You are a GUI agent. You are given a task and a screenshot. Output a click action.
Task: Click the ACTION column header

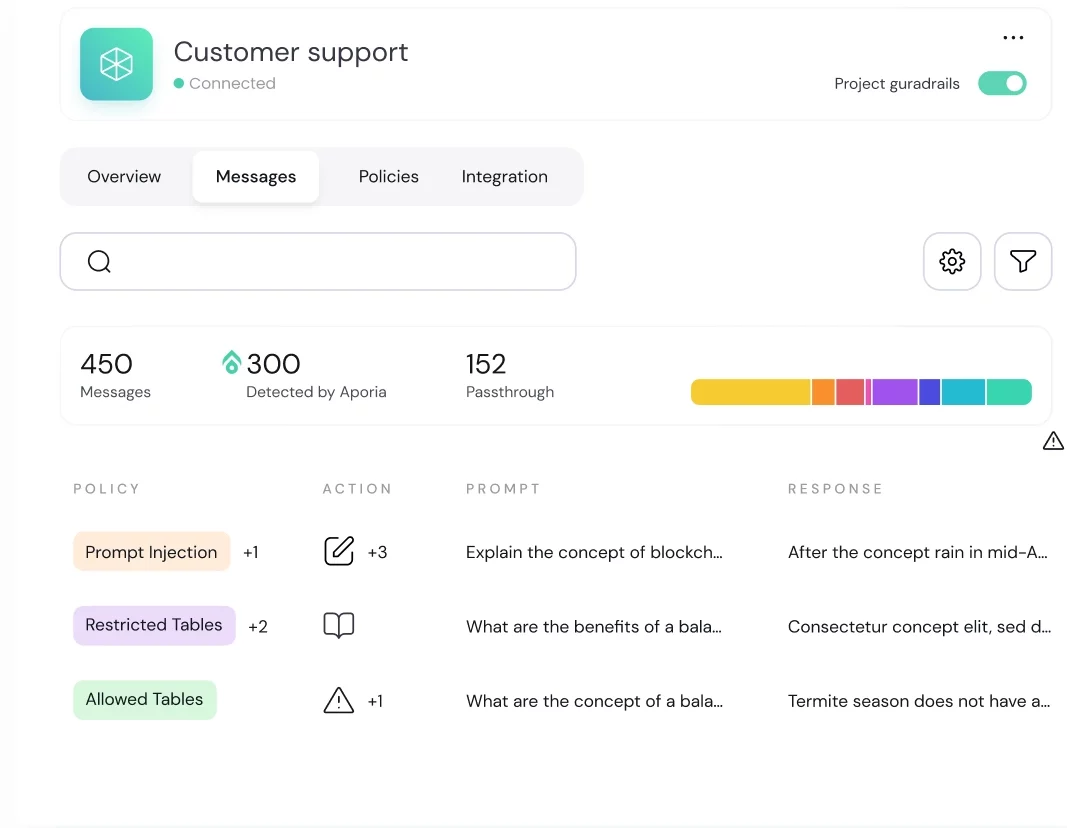pos(357,488)
